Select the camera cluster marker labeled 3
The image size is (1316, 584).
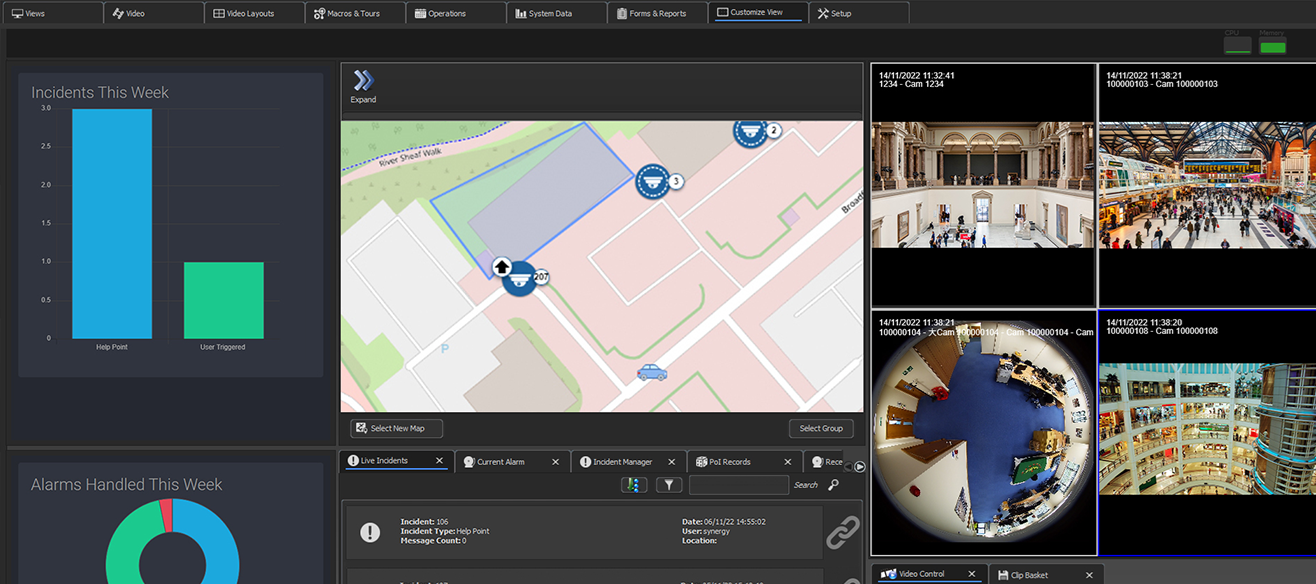click(653, 181)
